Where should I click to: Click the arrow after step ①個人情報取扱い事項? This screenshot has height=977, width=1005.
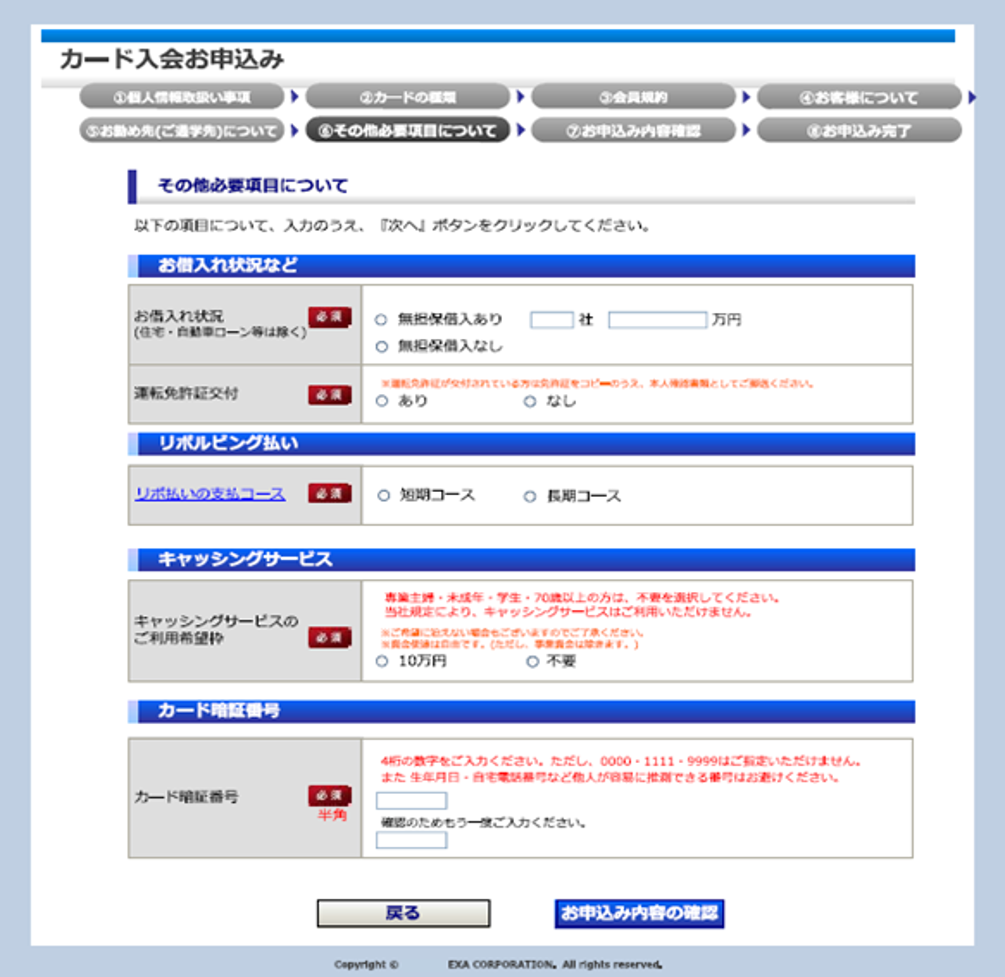point(295,97)
